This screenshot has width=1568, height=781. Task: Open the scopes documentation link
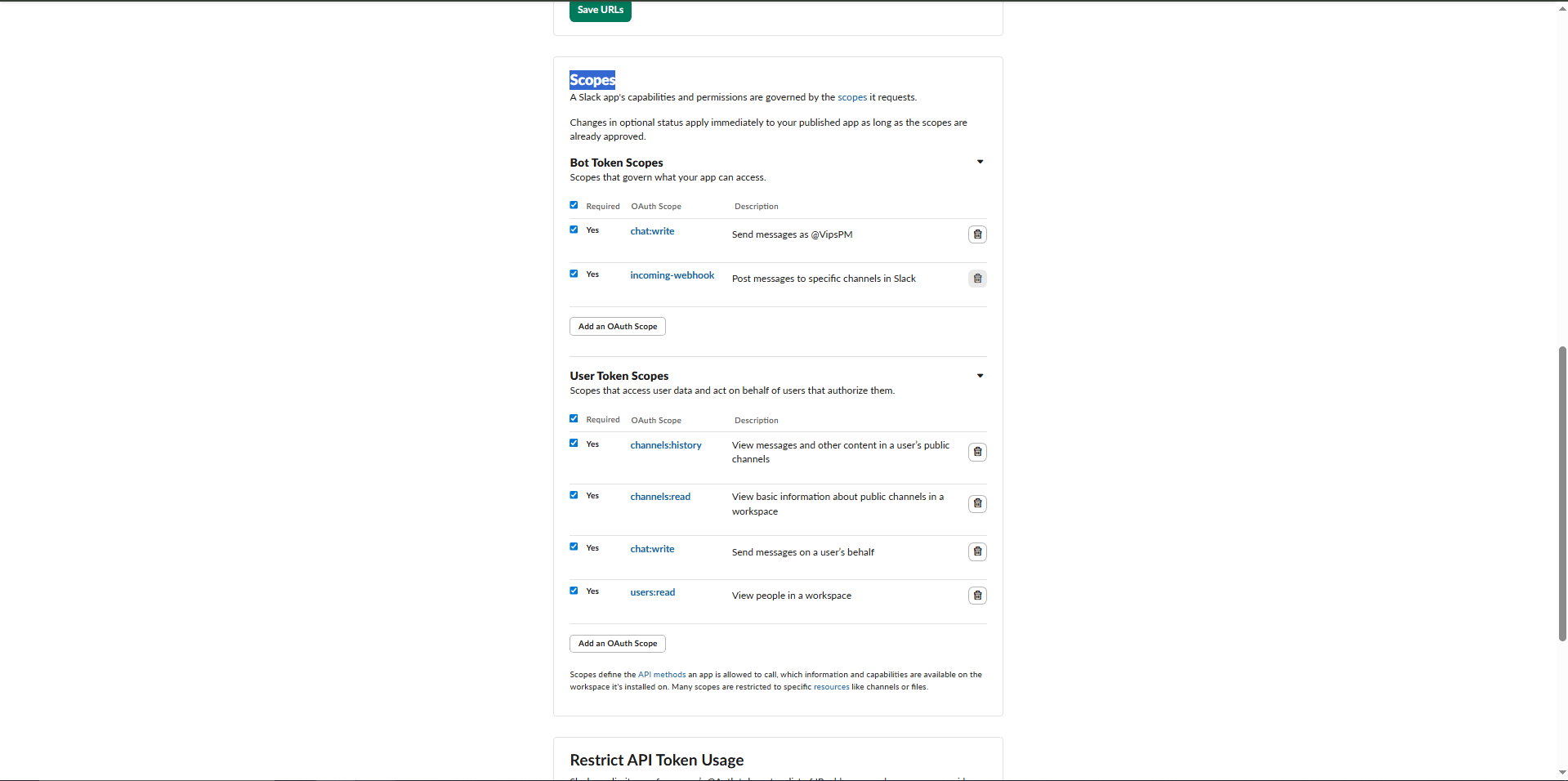851,97
